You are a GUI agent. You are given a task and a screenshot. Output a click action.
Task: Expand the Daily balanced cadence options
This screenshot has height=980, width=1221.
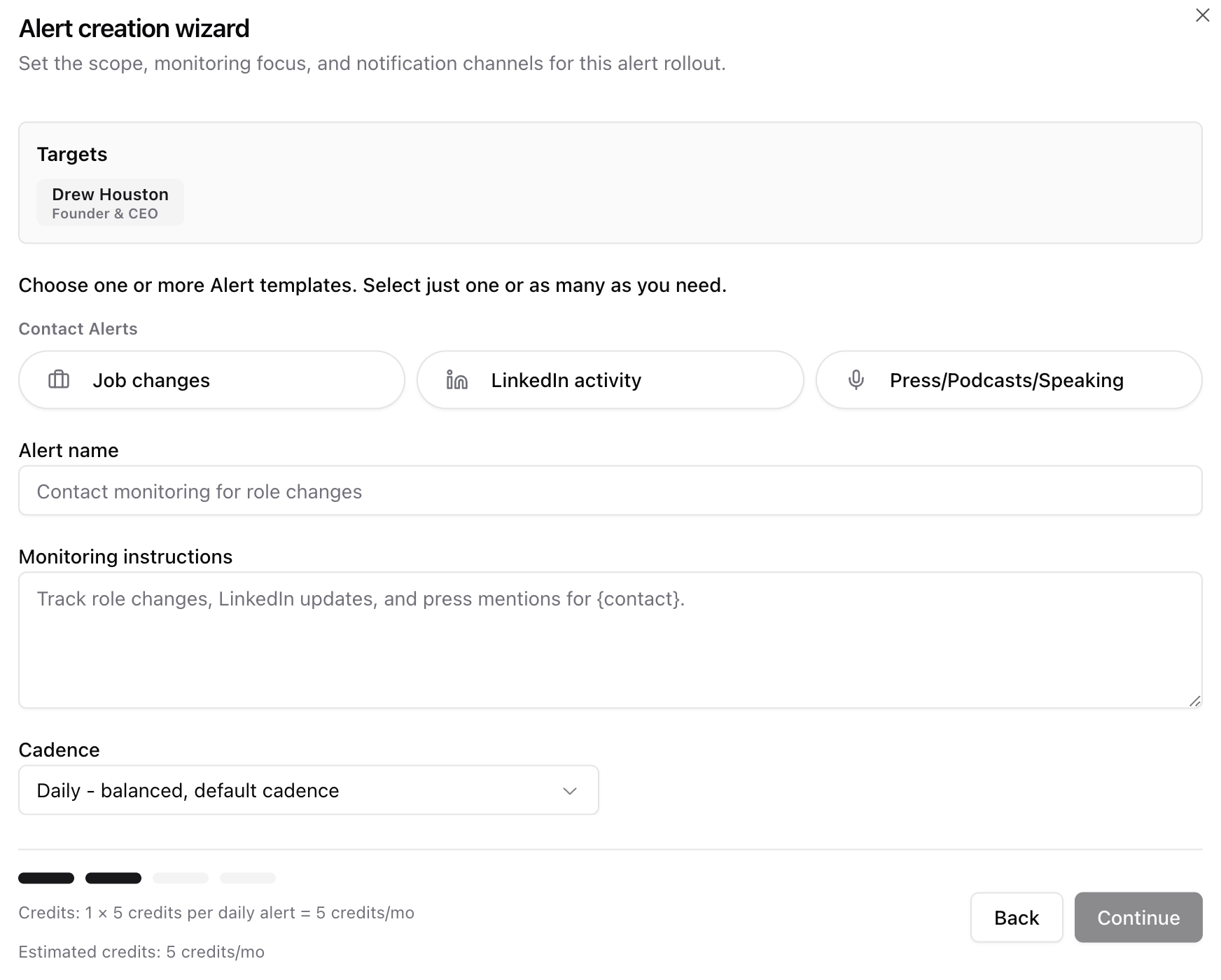tap(308, 790)
